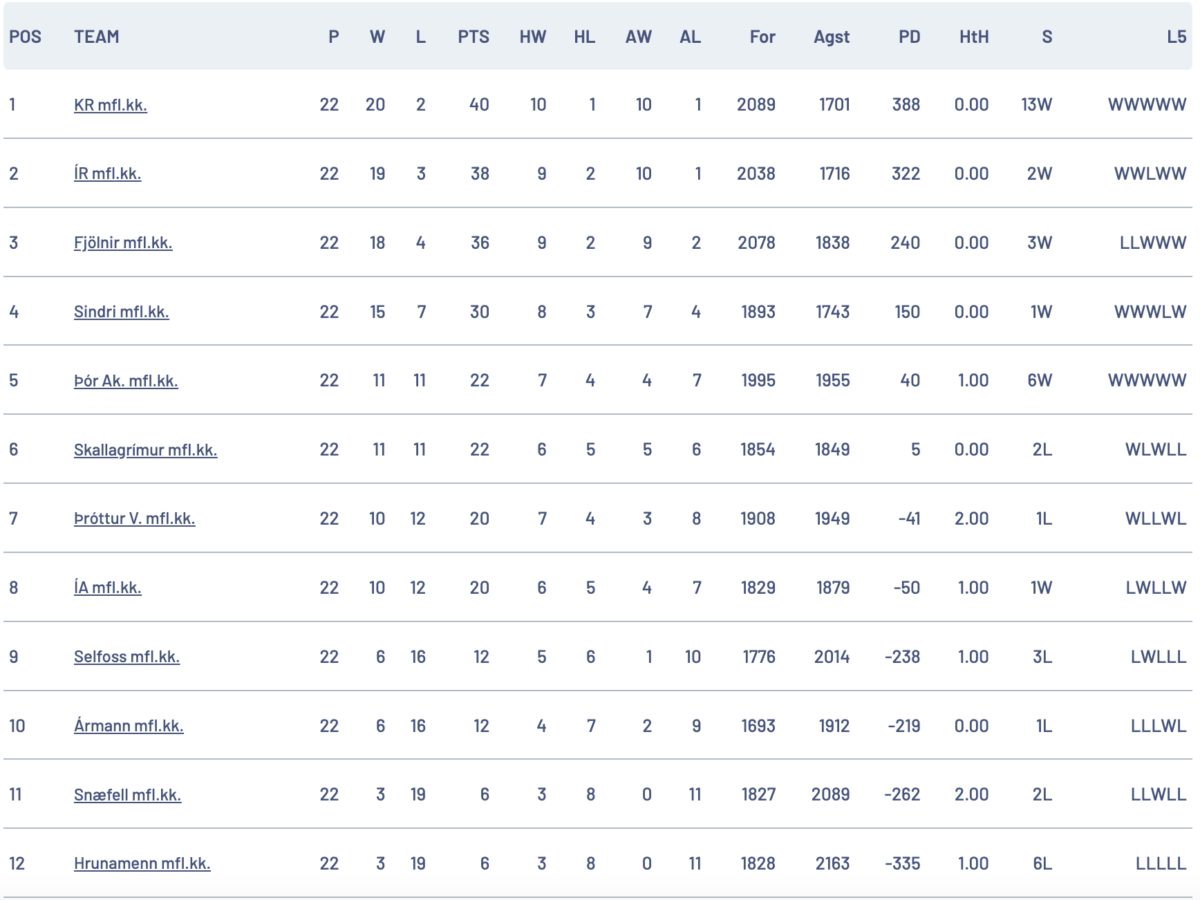Open Þór Ak. mfl.kk. team link
Viewport: 1200px width, 900px height.
[126, 381]
